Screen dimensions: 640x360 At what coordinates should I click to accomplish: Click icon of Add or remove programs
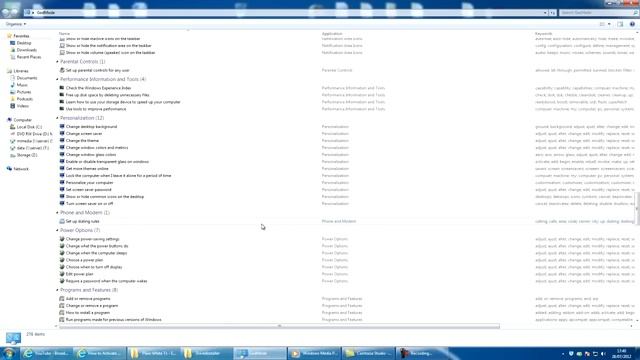pyautogui.click(x=62, y=298)
